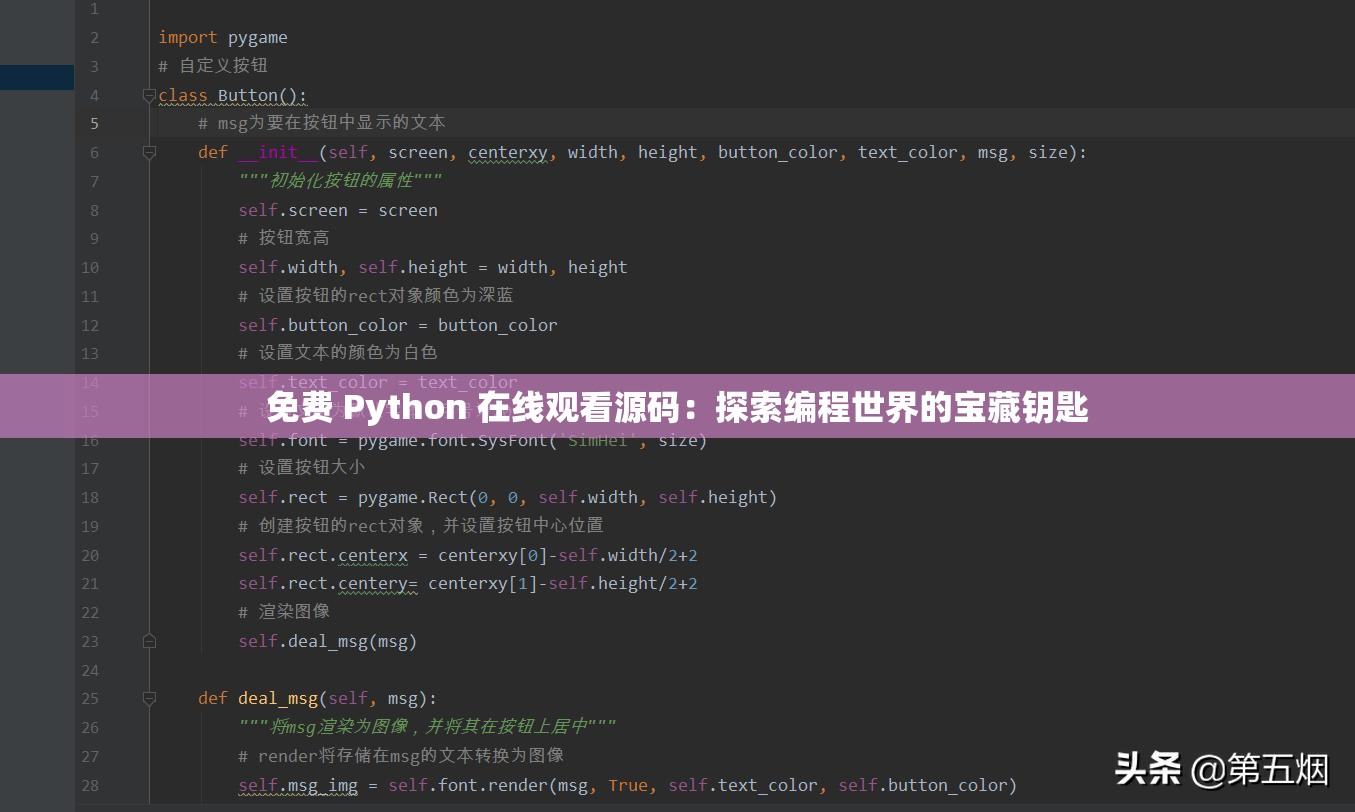The height and width of the screenshot is (812, 1355).
Task: Collapse the __init__ method fold arrow
Action: [x=149, y=152]
